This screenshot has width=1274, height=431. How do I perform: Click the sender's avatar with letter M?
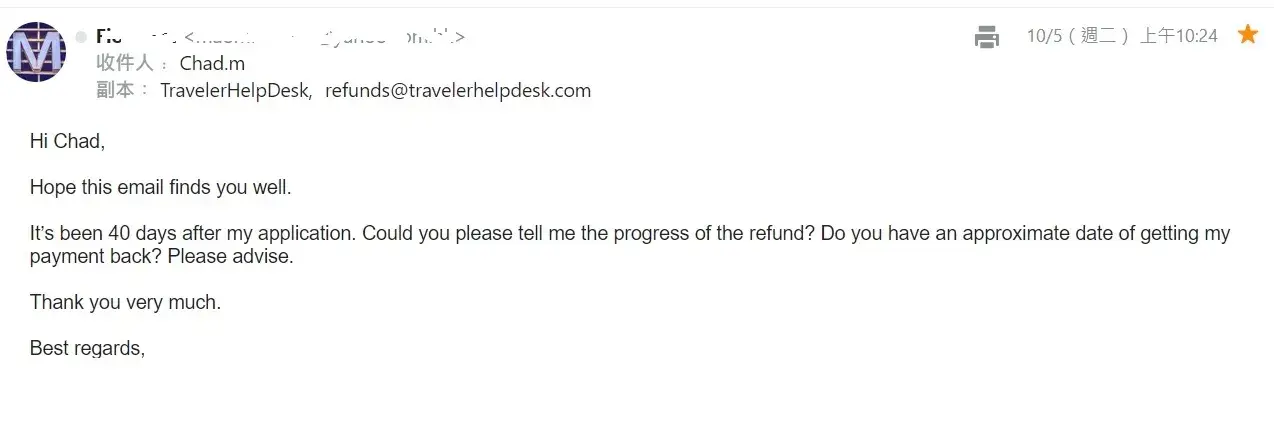pyautogui.click(x=36, y=52)
